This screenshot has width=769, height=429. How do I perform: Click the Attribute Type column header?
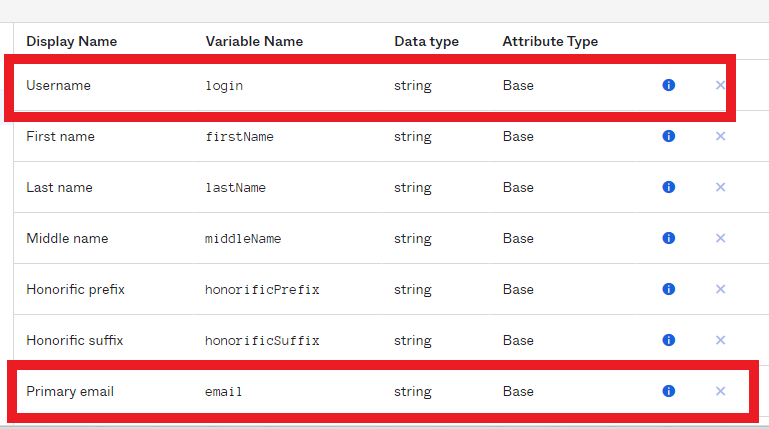coord(550,42)
